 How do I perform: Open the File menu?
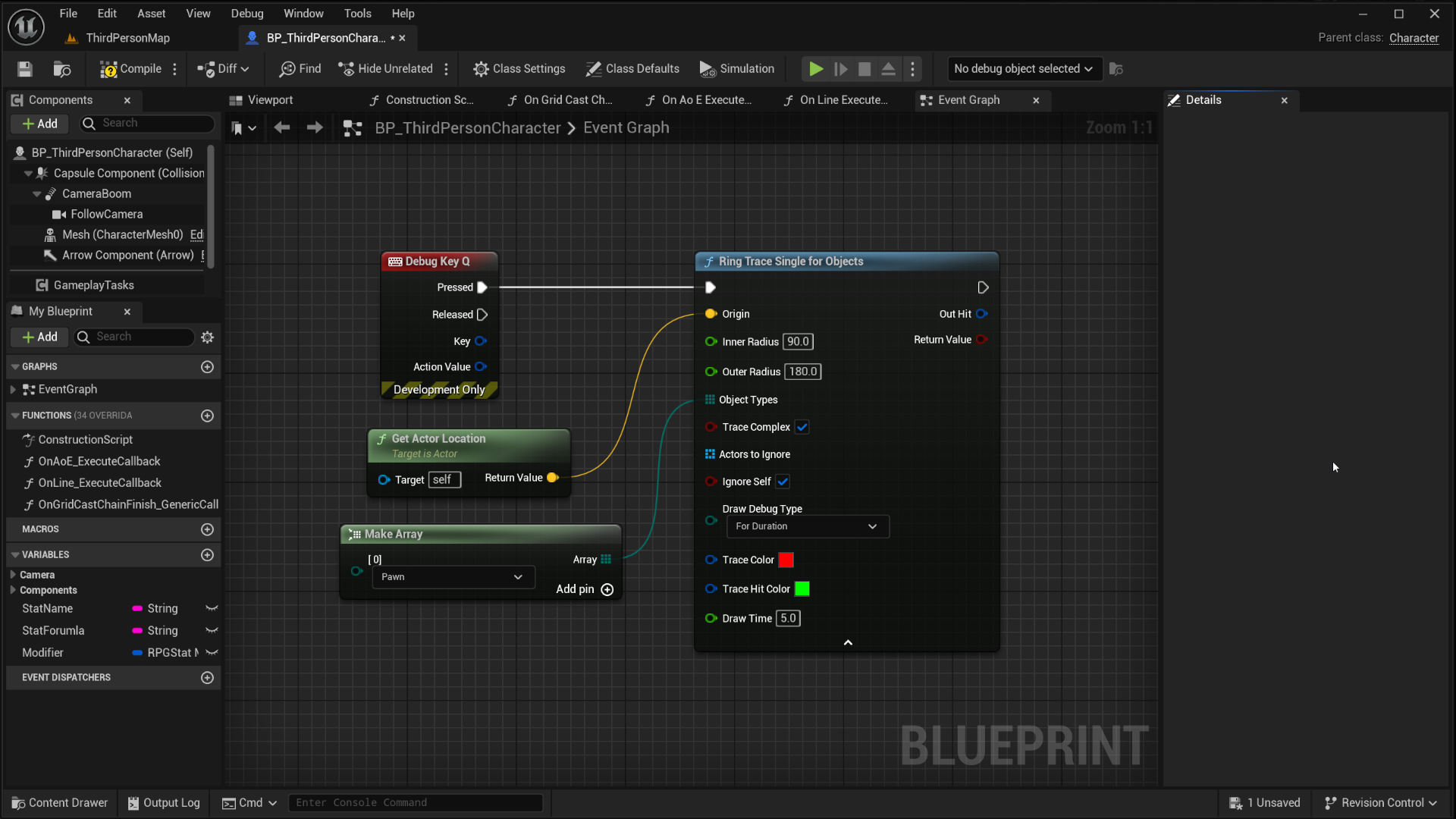coord(68,14)
